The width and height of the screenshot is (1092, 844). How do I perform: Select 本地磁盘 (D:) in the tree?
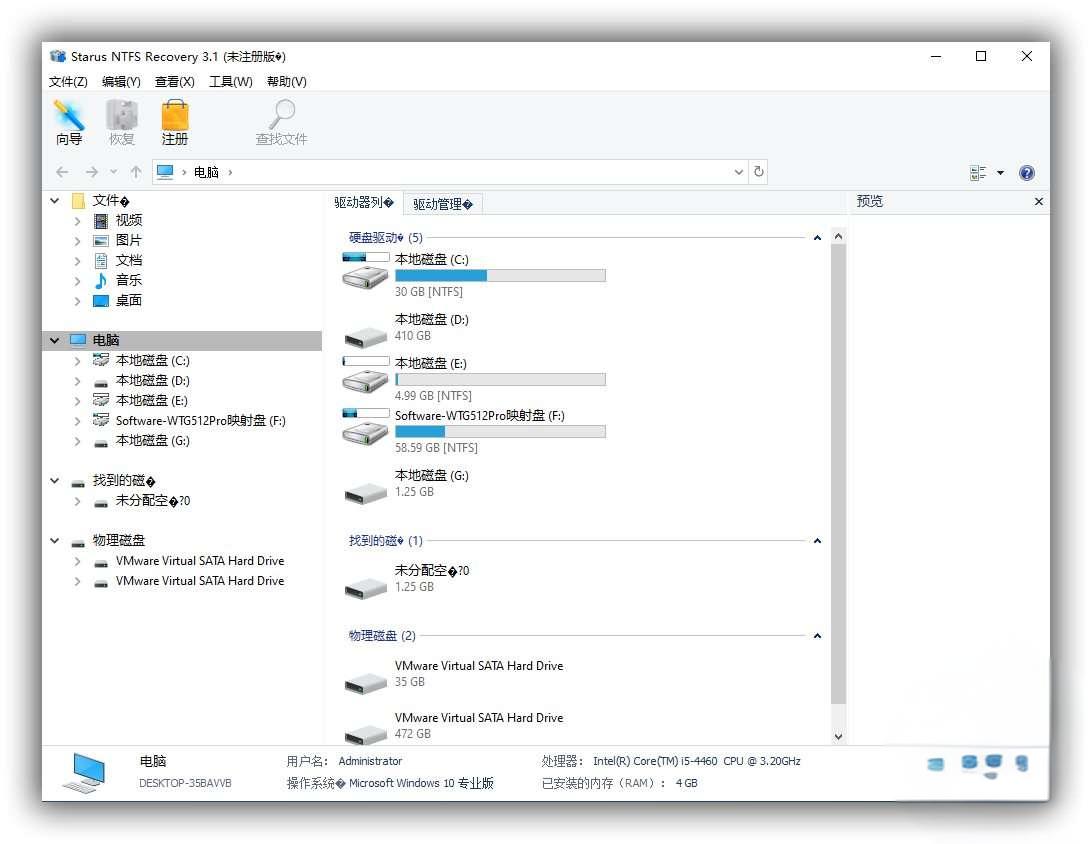(153, 381)
